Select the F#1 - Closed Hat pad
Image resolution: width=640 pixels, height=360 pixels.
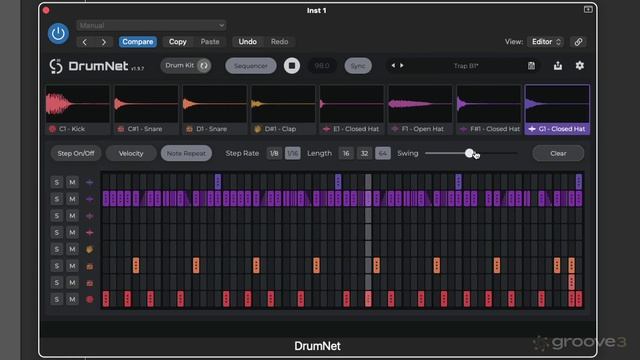(x=489, y=109)
